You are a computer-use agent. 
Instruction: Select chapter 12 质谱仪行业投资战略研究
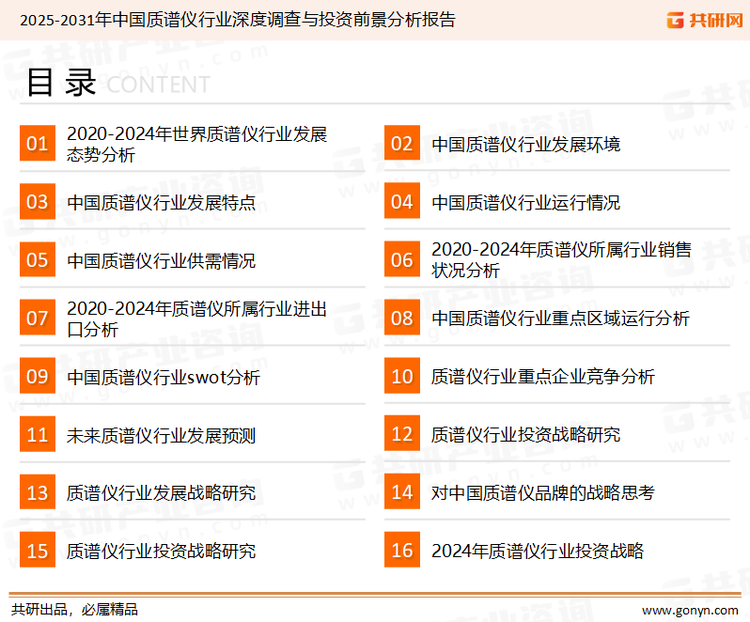click(526, 435)
